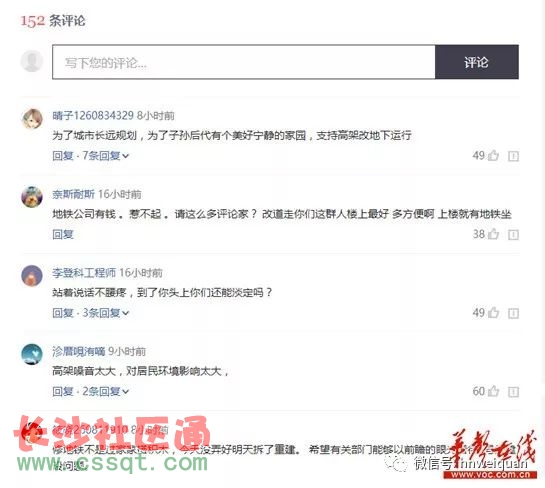Open user profile 晴子1260834329
Viewport: 545px width, 488px height.
pos(93,115)
